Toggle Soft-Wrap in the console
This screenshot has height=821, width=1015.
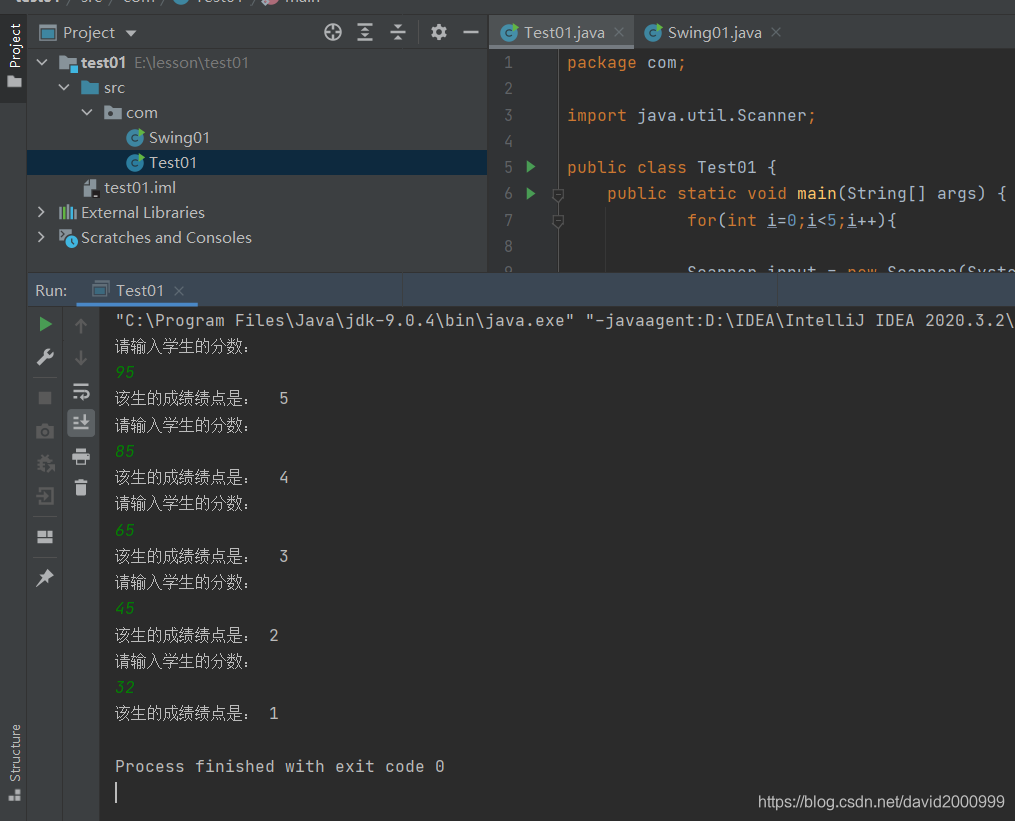point(81,392)
